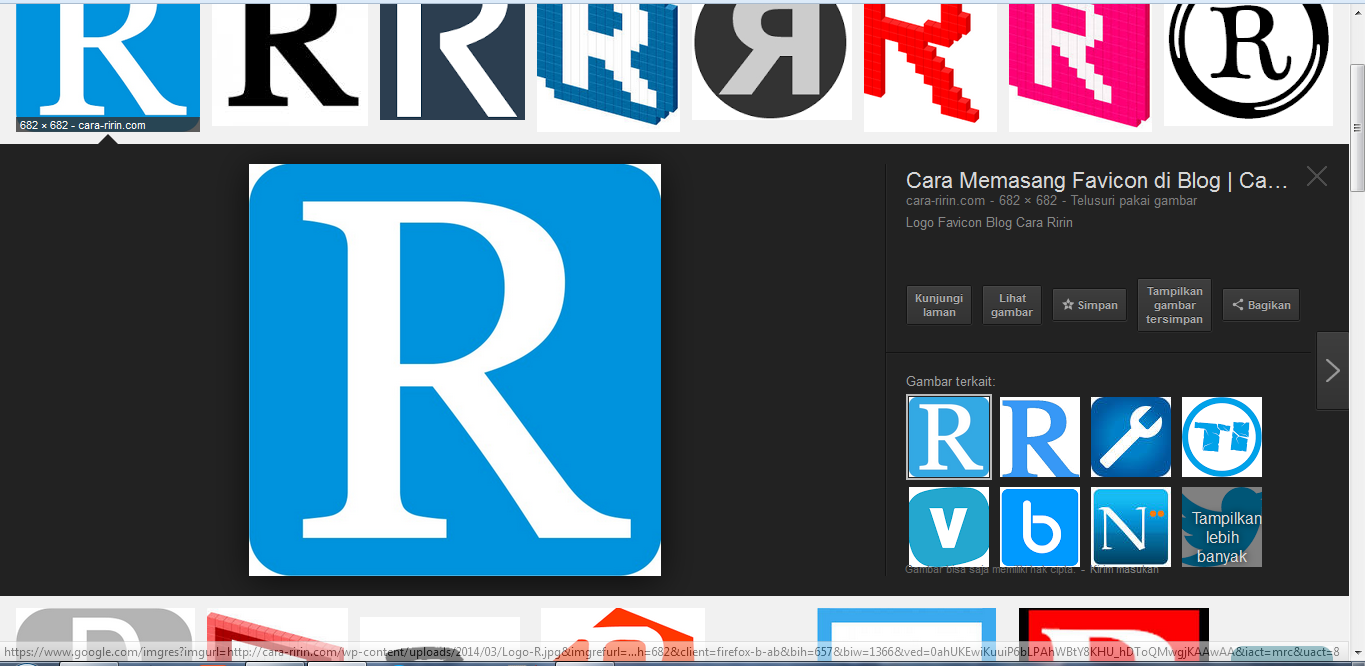Click Telusuri pakai gambar link
Screen dimensions: 1365x666
(1134, 201)
